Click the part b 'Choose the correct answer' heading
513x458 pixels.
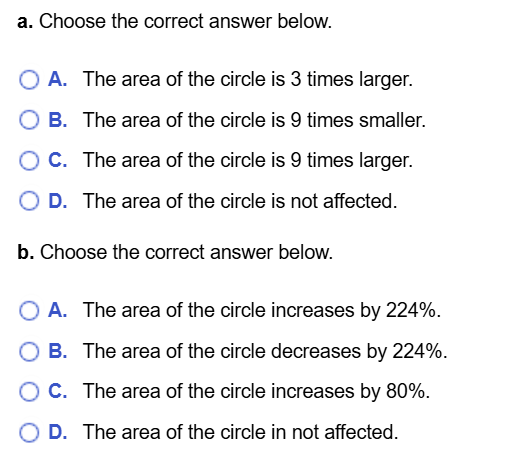[x=175, y=252]
